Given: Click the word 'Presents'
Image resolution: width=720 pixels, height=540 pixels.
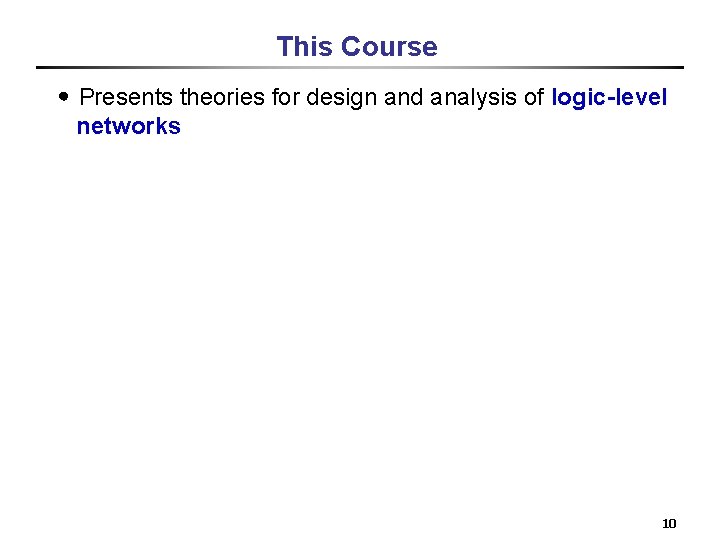Looking at the screenshot, I should (x=126, y=97).
